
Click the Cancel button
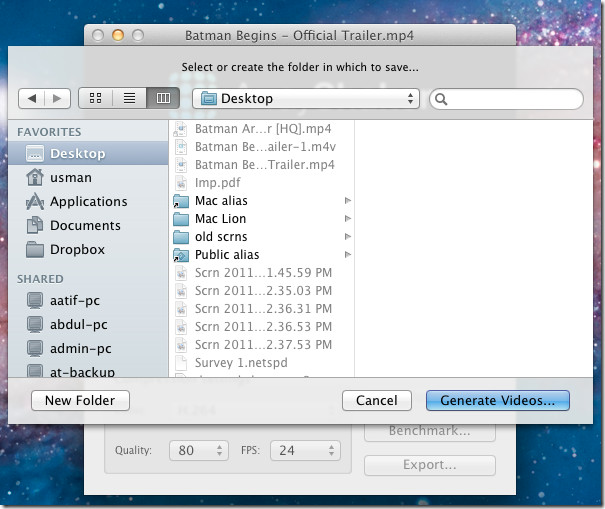click(376, 400)
